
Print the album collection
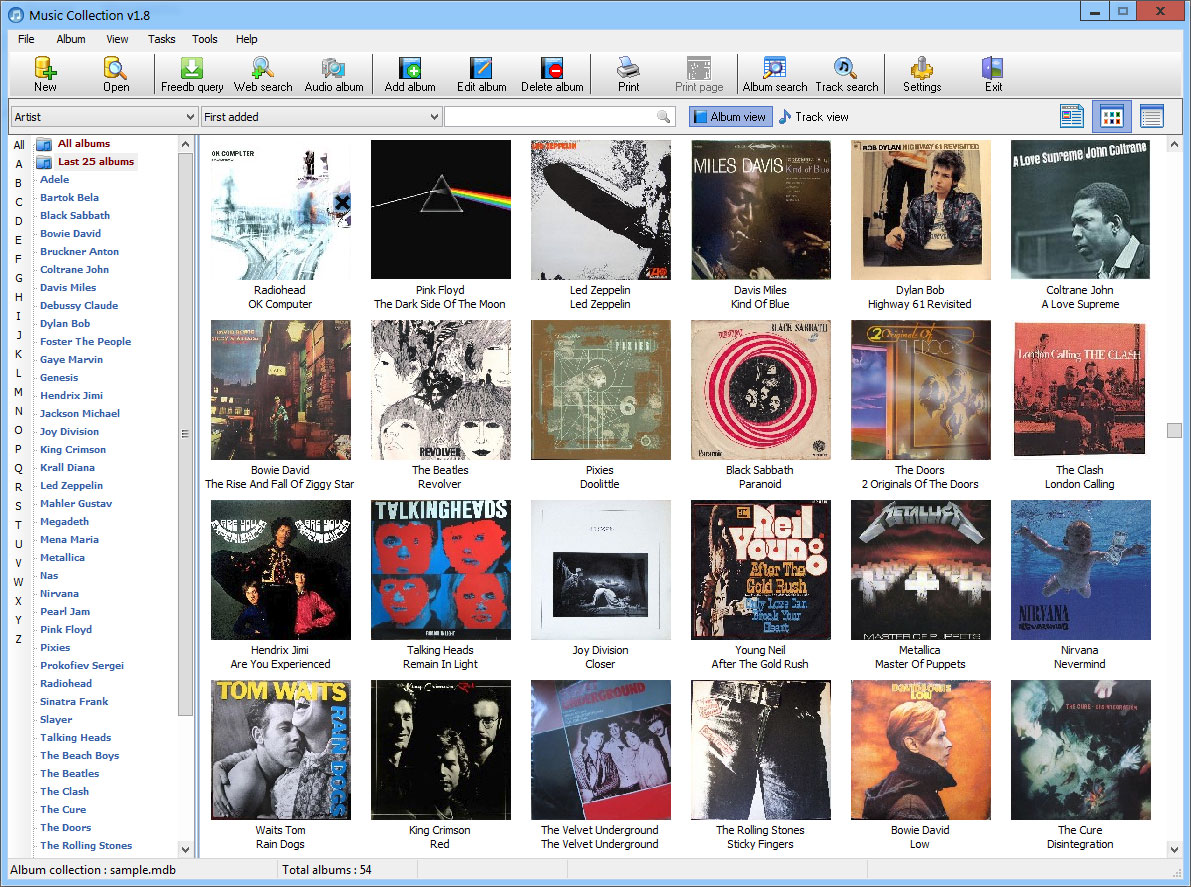click(628, 74)
